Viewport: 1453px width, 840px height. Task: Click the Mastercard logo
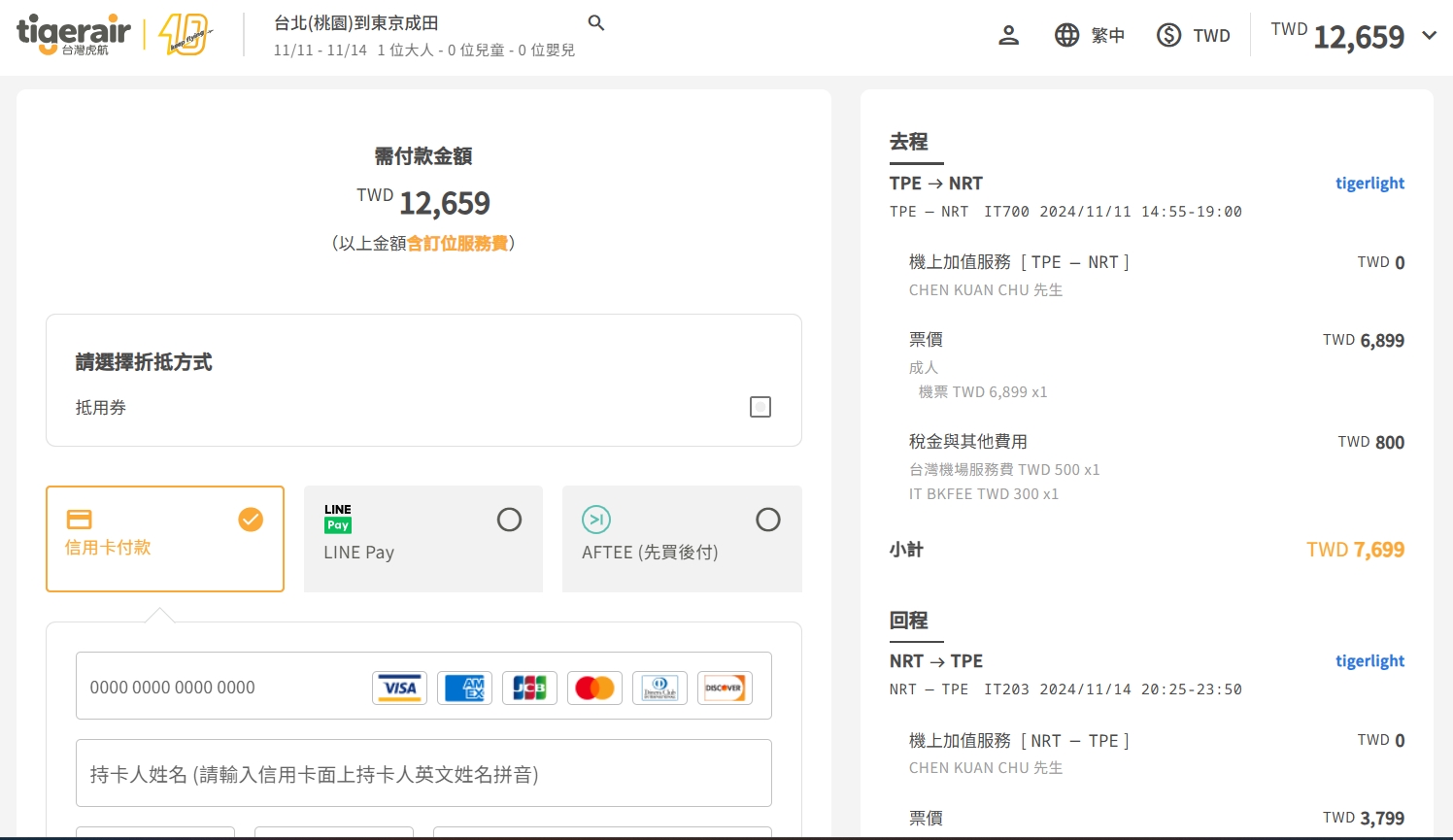[594, 688]
